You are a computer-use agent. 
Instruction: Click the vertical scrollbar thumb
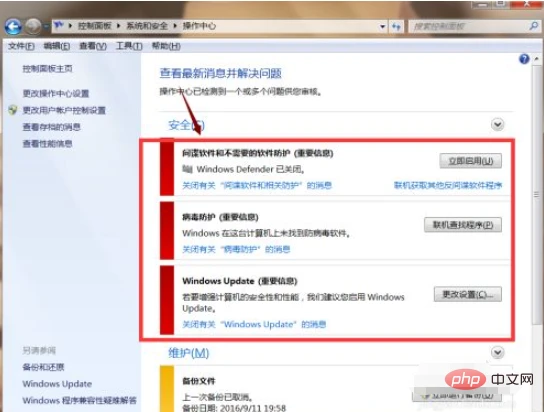pyautogui.click(x=536, y=194)
